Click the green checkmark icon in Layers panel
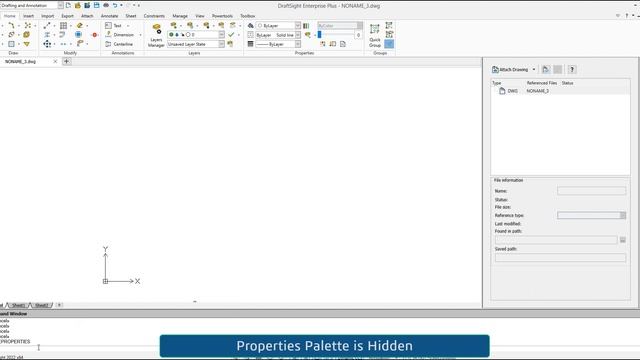Image resolution: width=640 pixels, height=360 pixels. (231, 35)
